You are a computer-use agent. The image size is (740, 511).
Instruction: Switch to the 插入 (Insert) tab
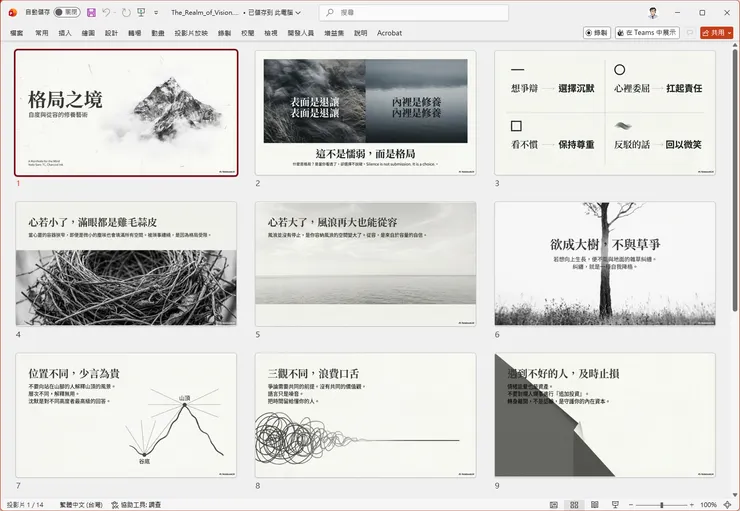pos(65,33)
